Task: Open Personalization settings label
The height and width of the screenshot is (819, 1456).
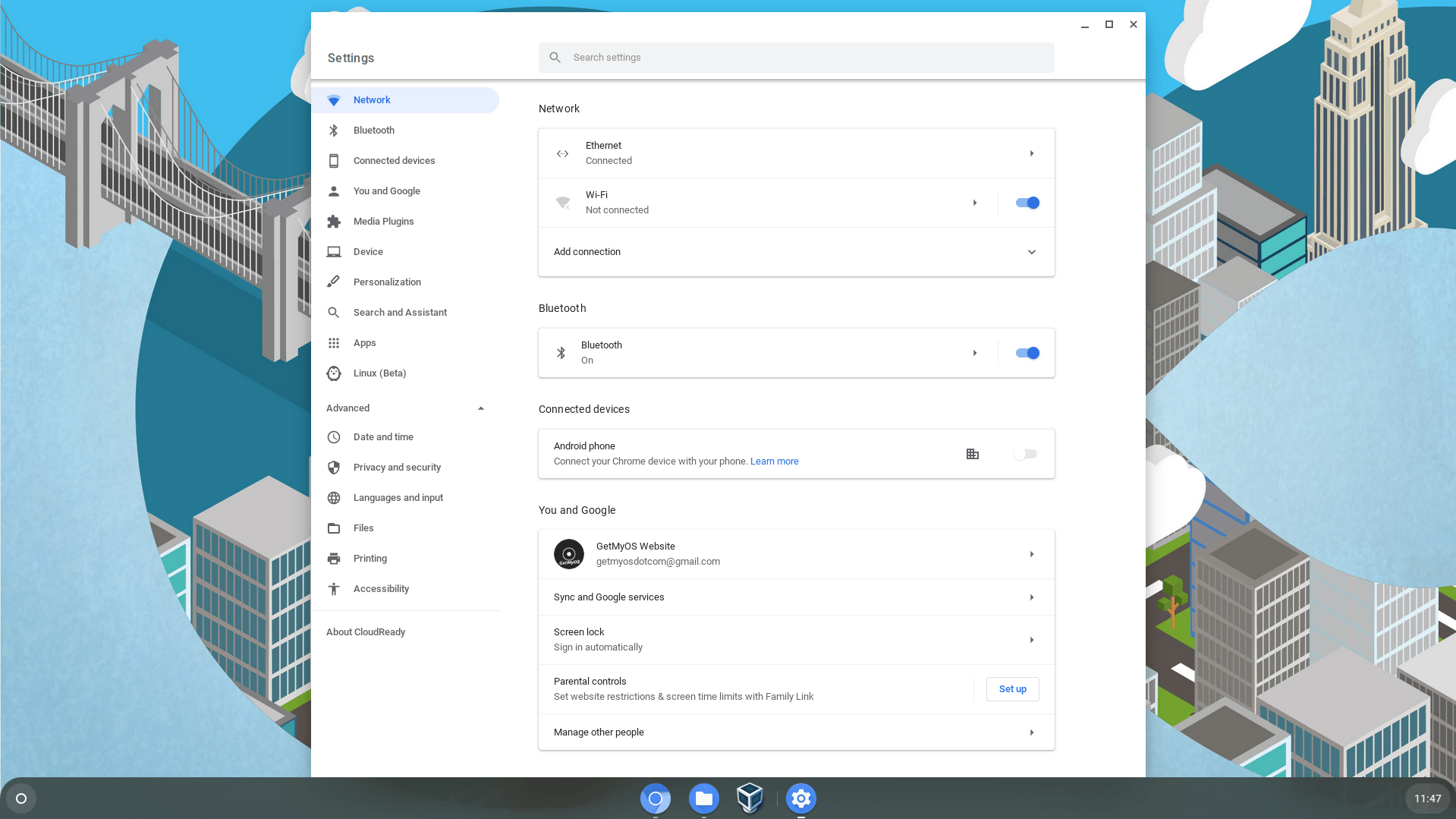Action: tap(387, 282)
